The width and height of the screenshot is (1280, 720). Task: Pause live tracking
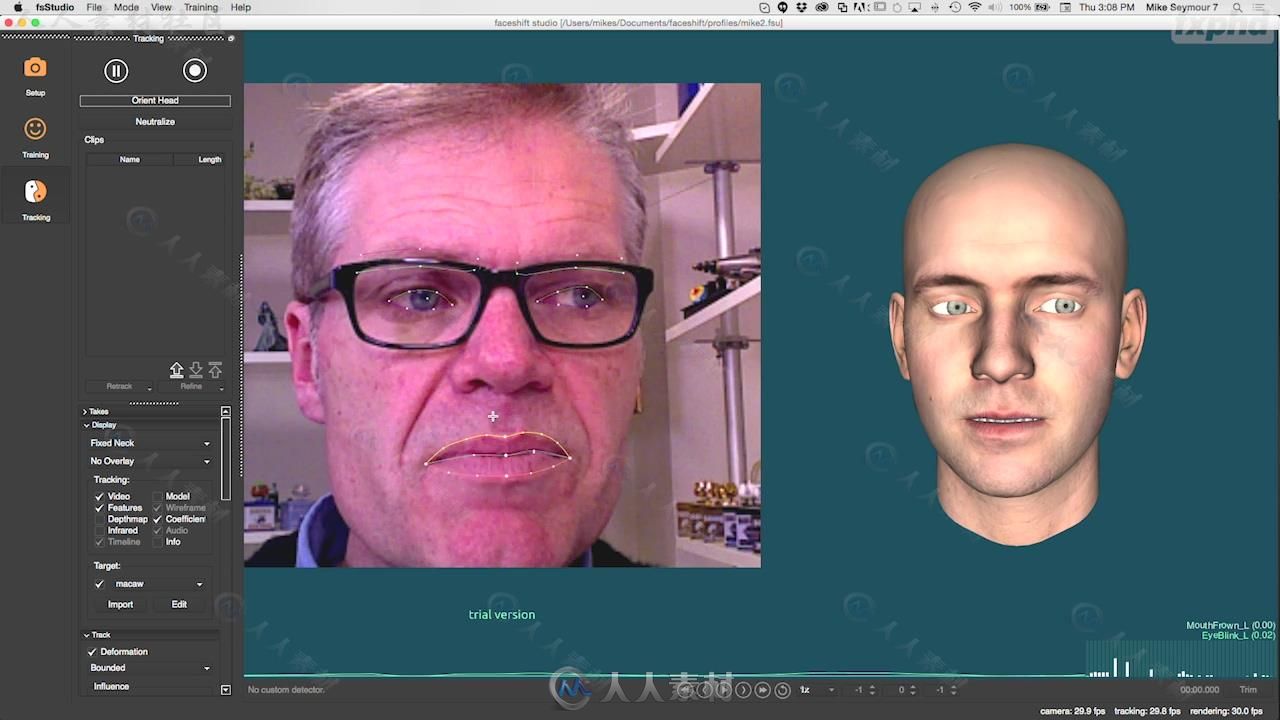[116, 70]
